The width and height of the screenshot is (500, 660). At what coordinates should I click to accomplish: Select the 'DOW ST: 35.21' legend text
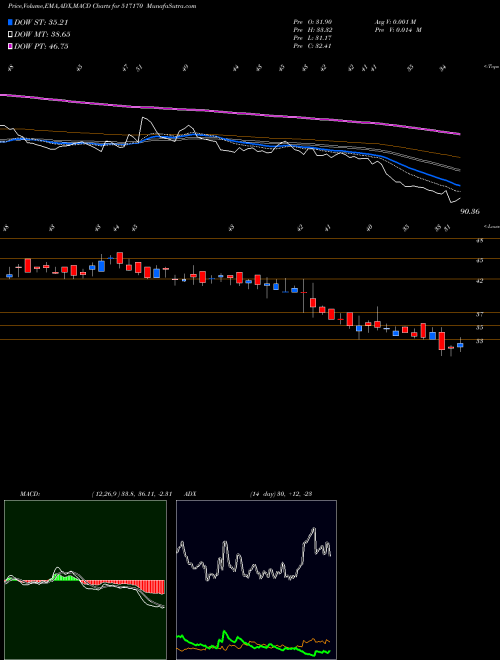pos(41,22)
